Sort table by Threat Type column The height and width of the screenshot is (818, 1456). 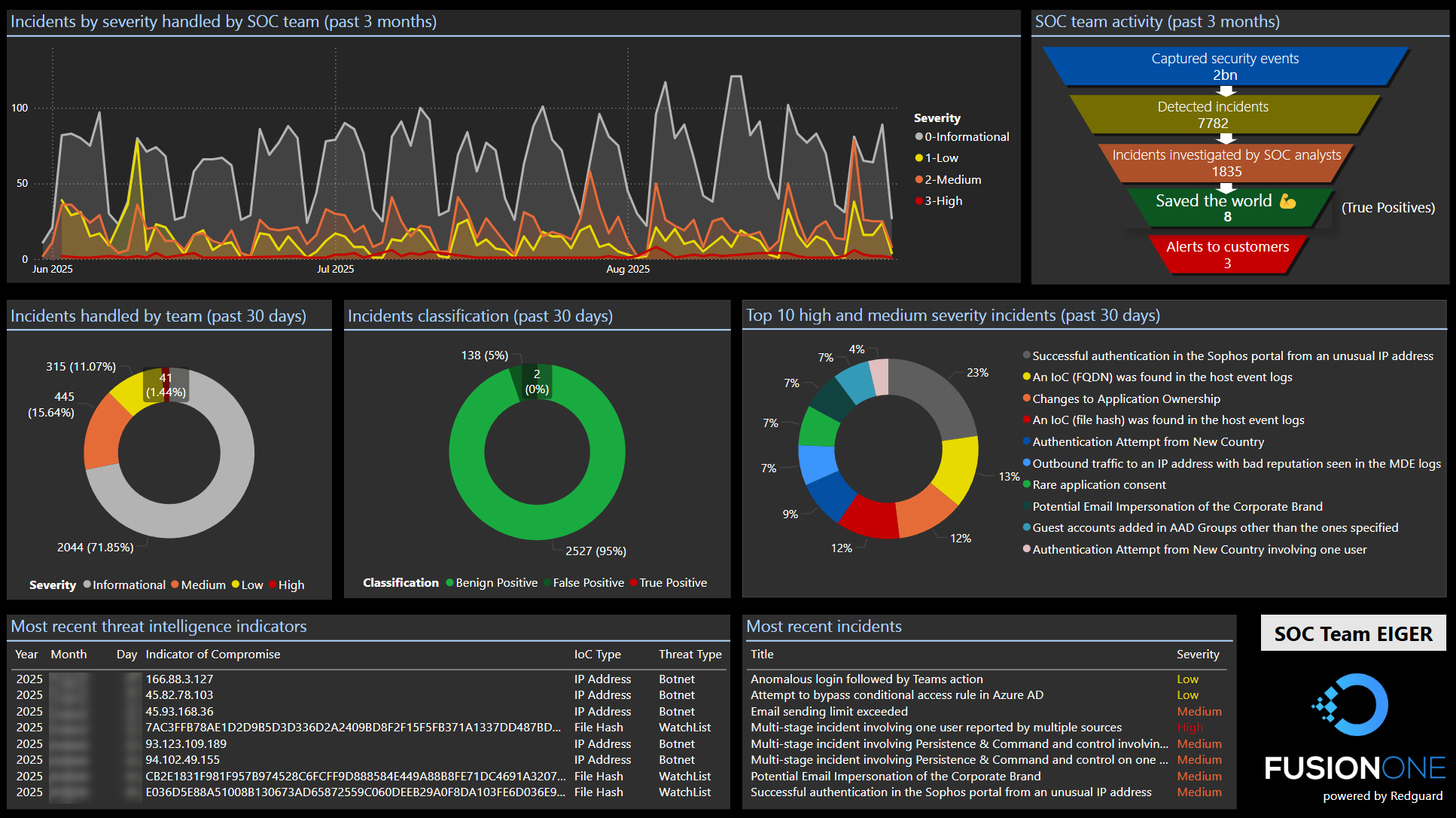point(690,655)
